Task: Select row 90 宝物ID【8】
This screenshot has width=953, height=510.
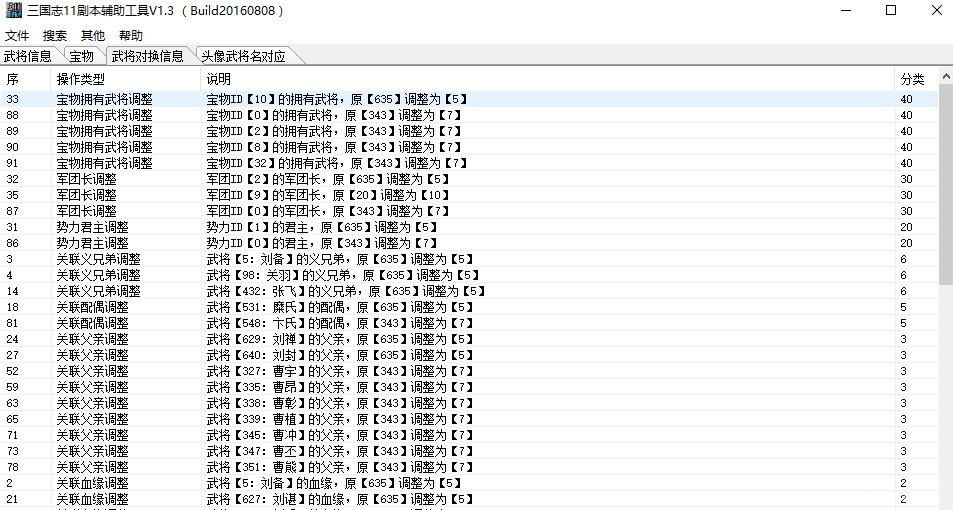Action: [x=469, y=147]
